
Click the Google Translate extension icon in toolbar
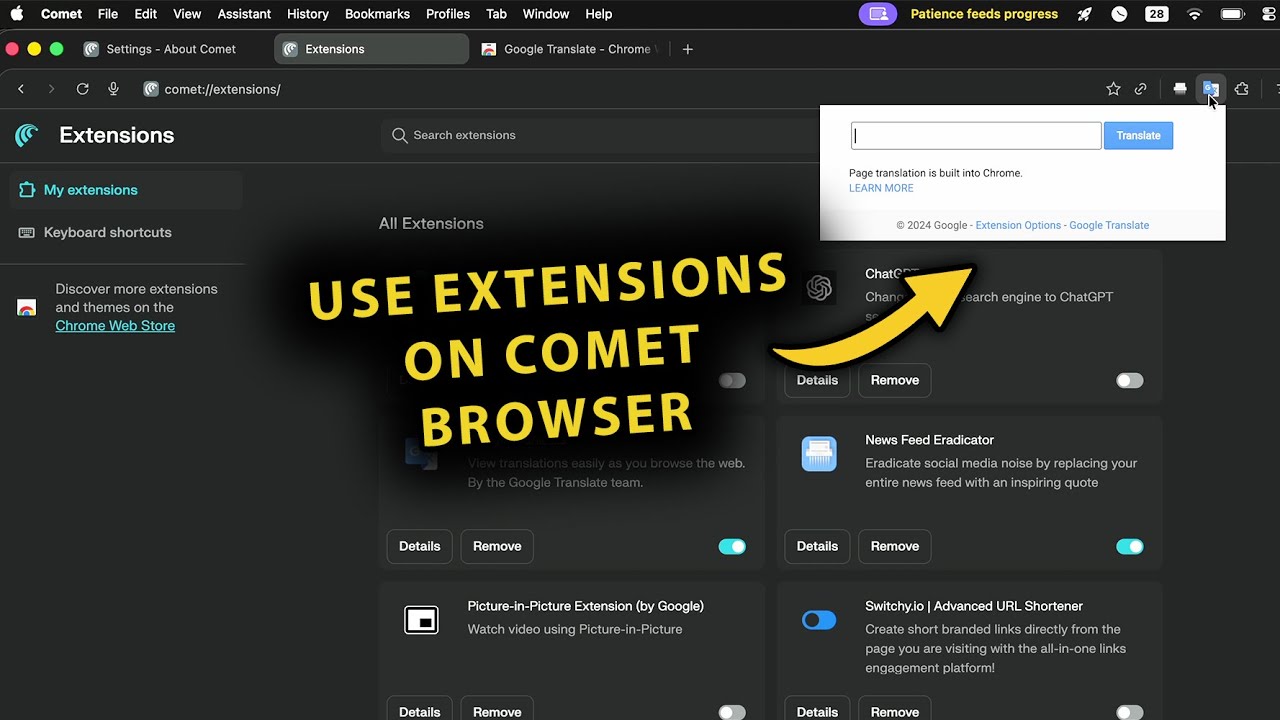[x=1210, y=89]
